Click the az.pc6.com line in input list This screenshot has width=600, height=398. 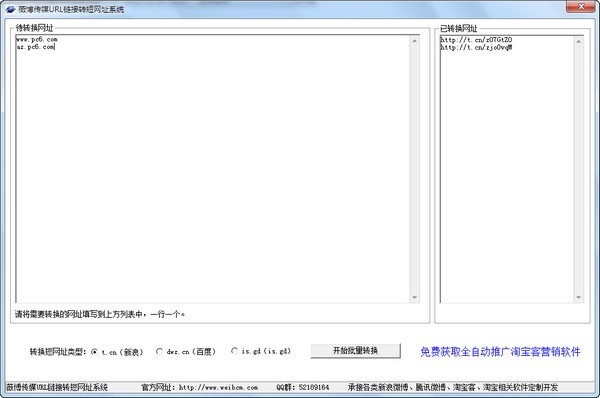coord(36,47)
